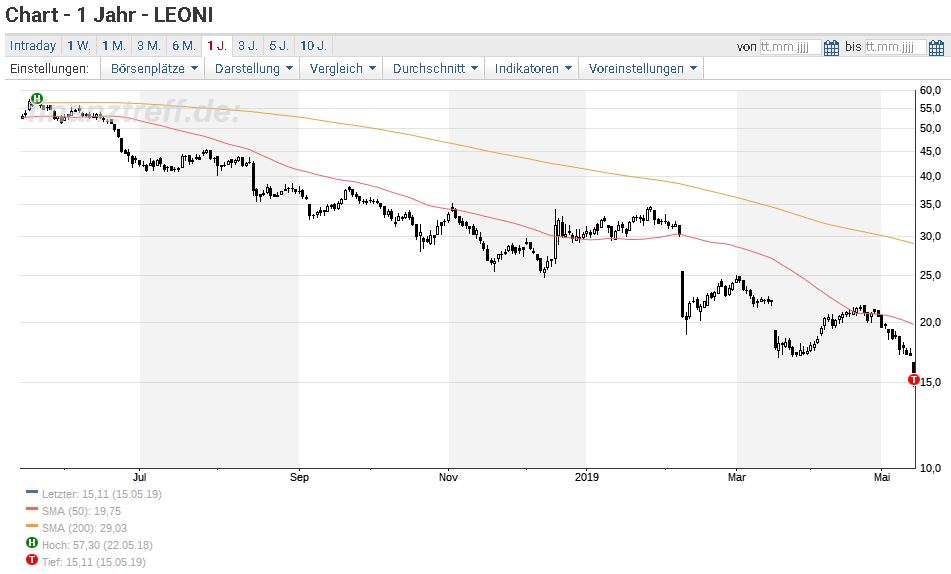This screenshot has width=951, height=574.
Task: Focus the 'bis' end date field
Action: (895, 47)
